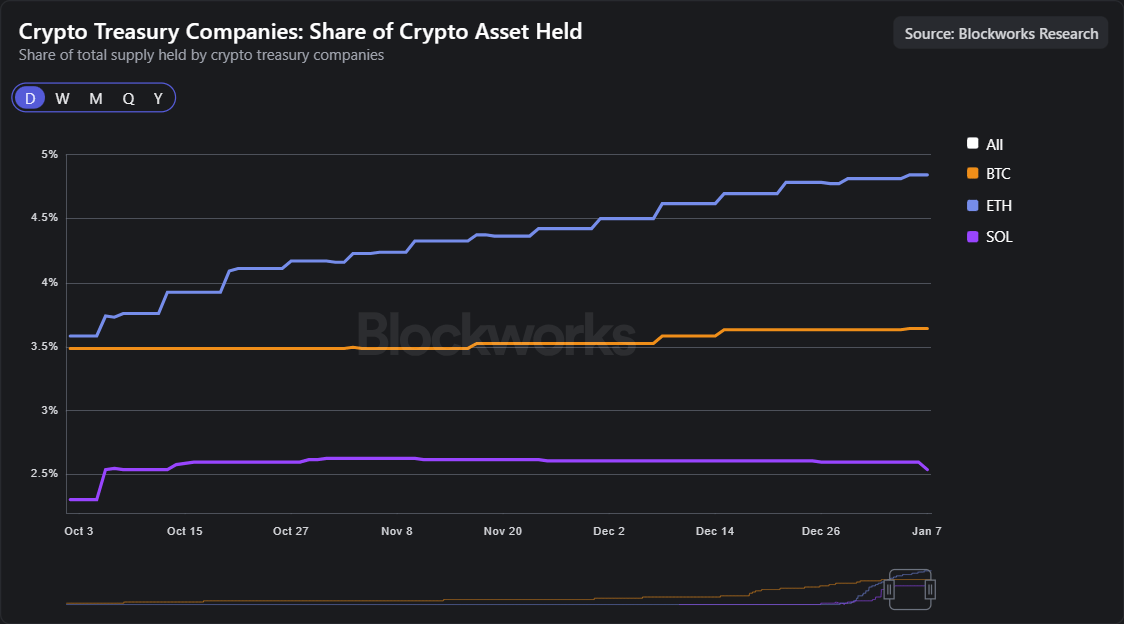Image resolution: width=1124 pixels, height=624 pixels.
Task: Click the Dec 14 x-axis label
Action: tap(715, 531)
